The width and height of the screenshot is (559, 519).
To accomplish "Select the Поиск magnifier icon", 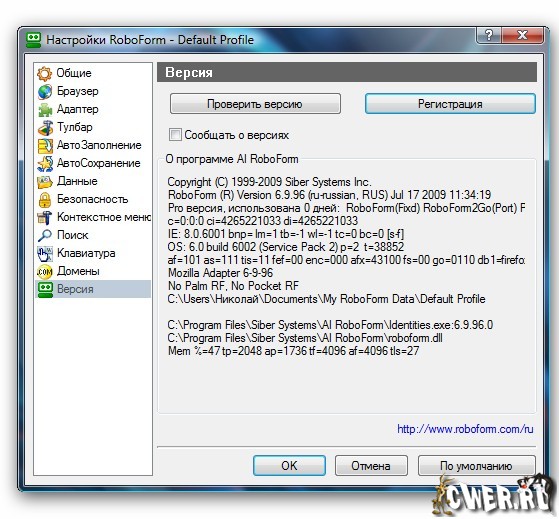I will coord(45,235).
